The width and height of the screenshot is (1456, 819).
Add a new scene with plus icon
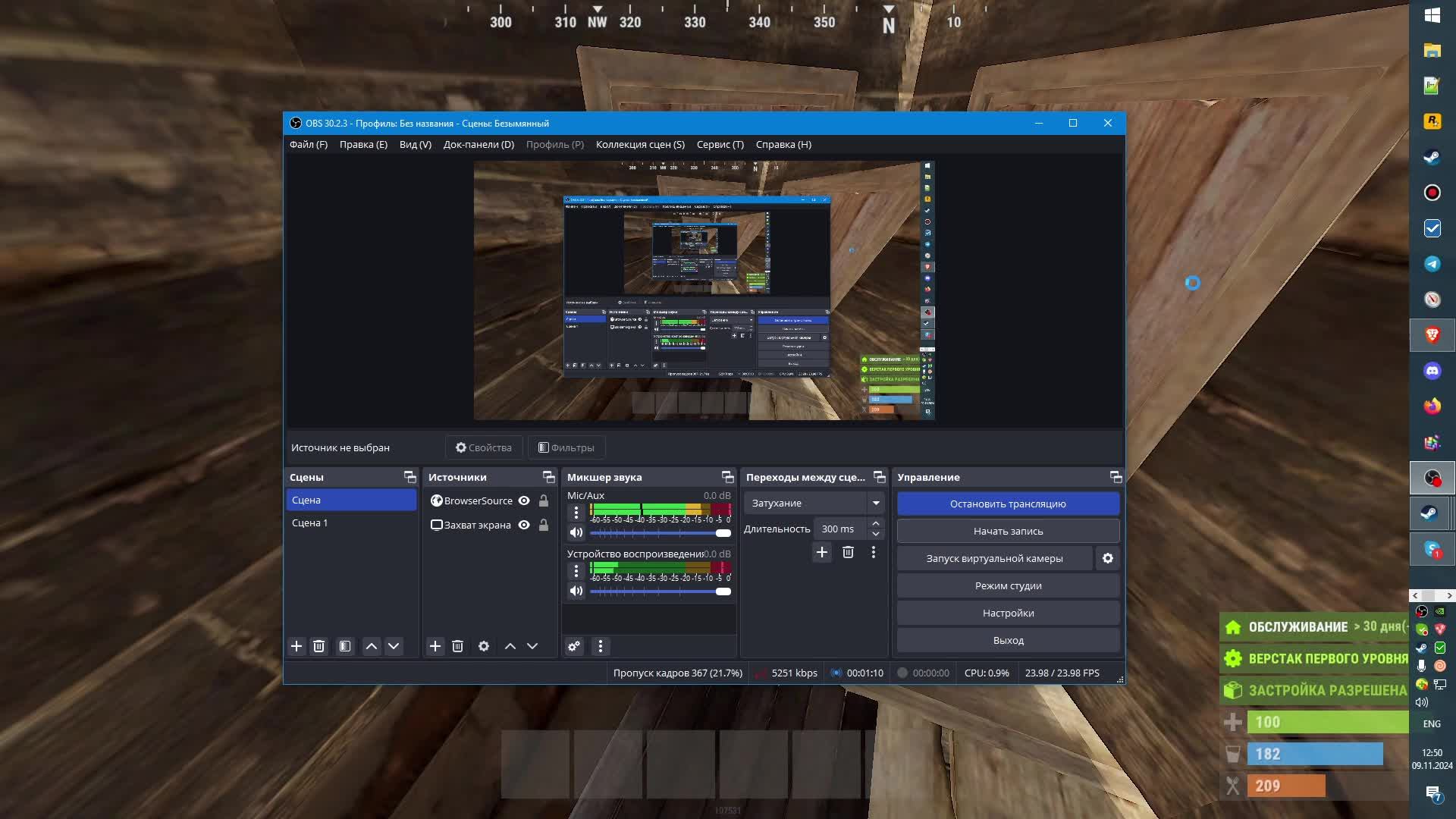tap(297, 646)
